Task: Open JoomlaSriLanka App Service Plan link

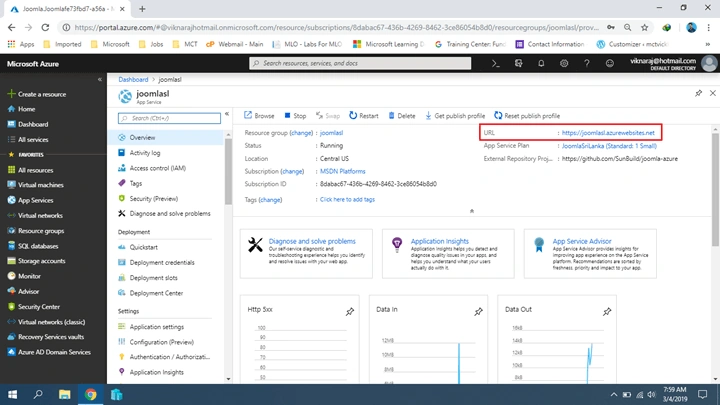Action: click(x=609, y=146)
